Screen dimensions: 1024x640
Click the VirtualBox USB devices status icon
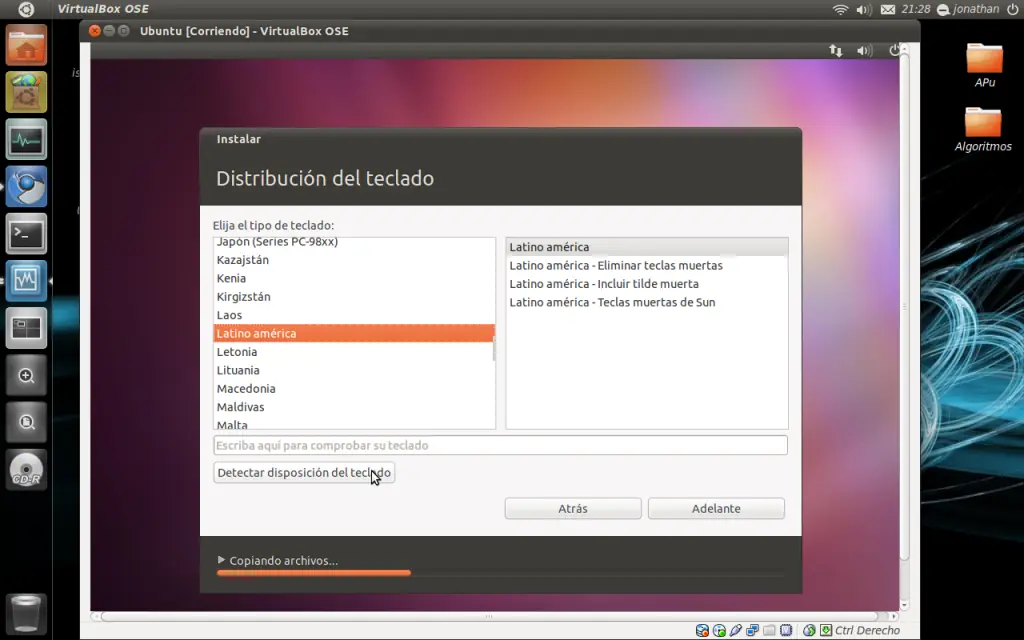coord(736,630)
